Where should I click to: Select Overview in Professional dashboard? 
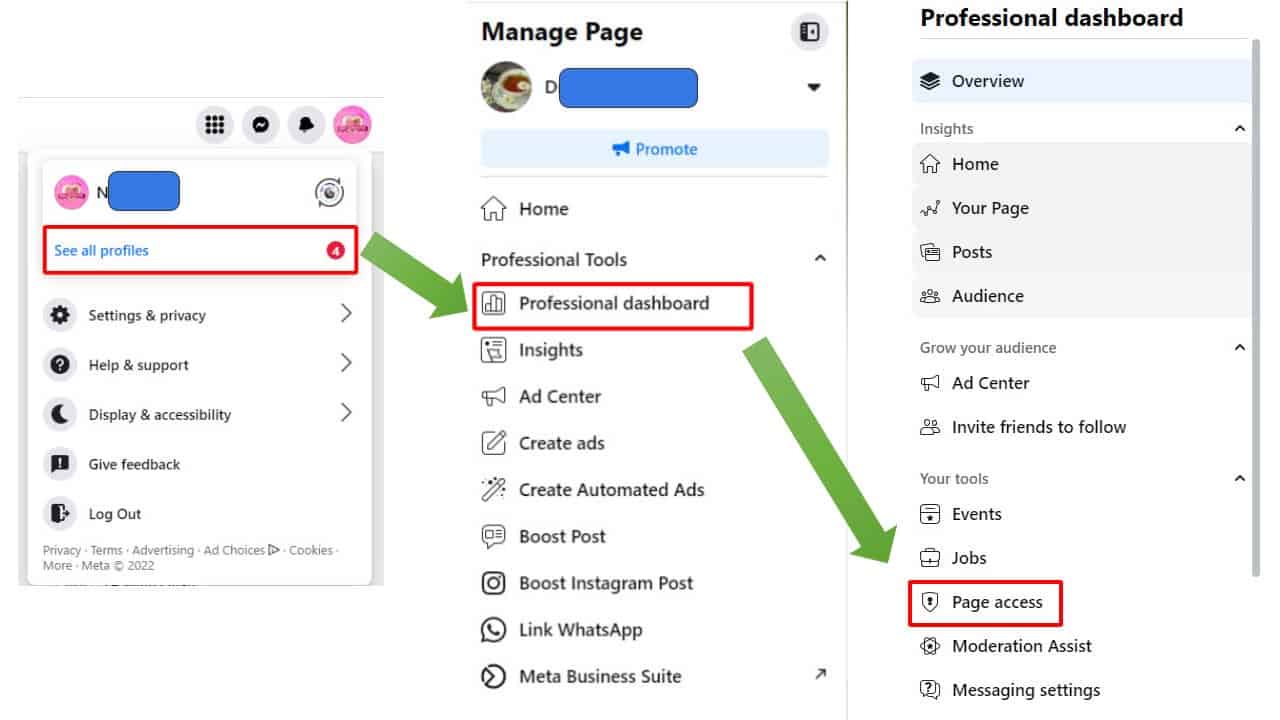1081,81
